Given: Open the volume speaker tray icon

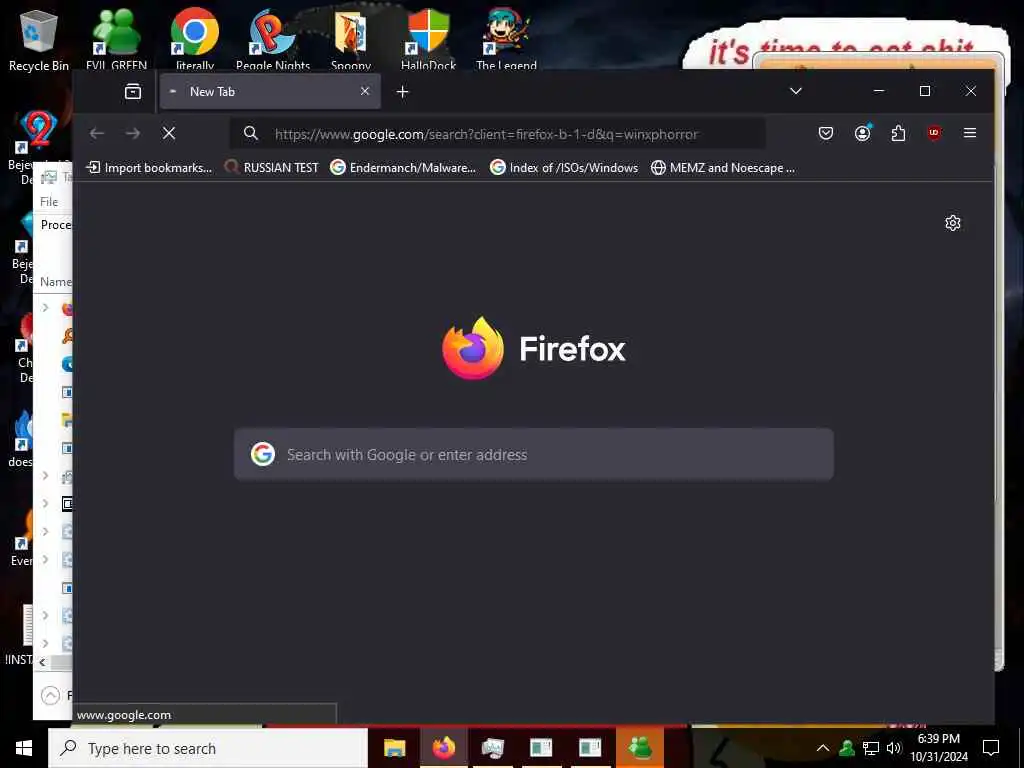Looking at the screenshot, I should point(894,748).
